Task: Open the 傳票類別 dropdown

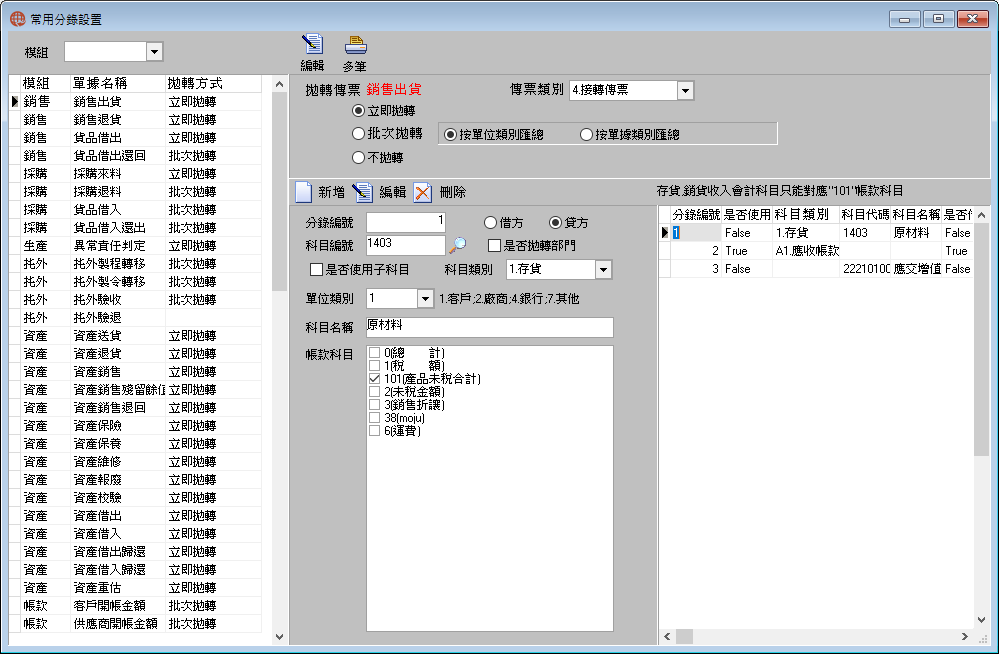Action: tap(685, 91)
